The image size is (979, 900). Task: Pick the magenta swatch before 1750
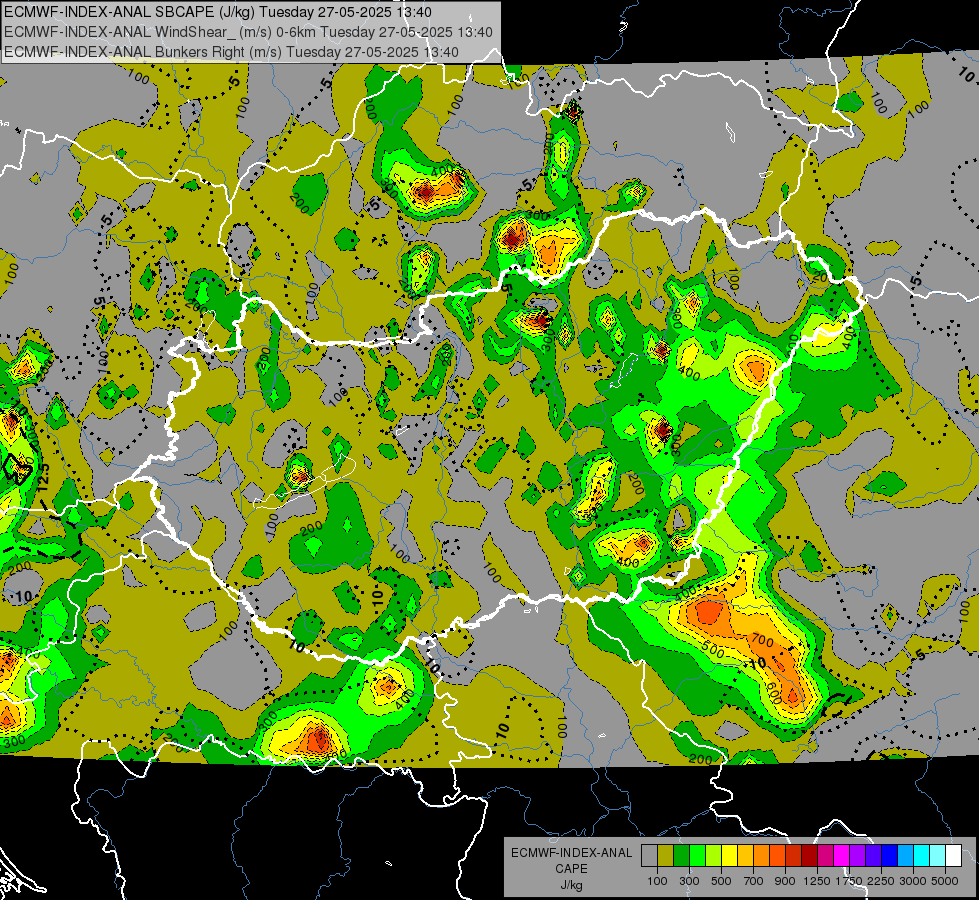[842, 855]
